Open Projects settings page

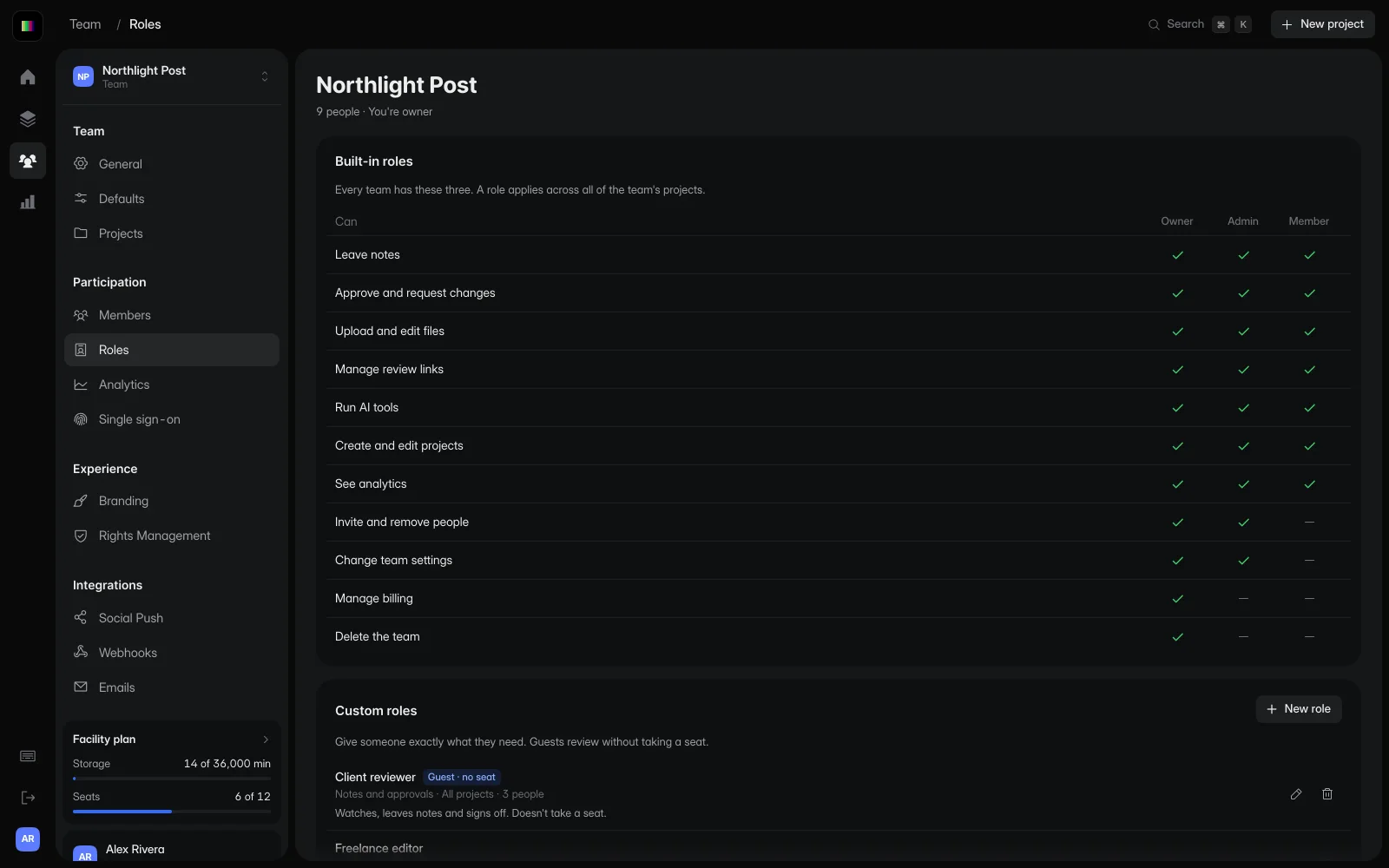point(172,233)
